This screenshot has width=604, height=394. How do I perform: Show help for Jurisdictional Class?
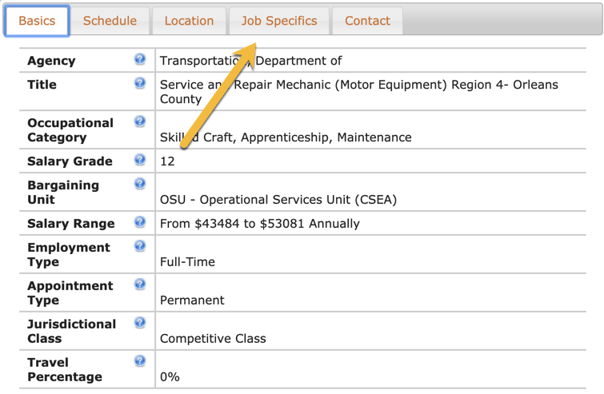(140, 322)
